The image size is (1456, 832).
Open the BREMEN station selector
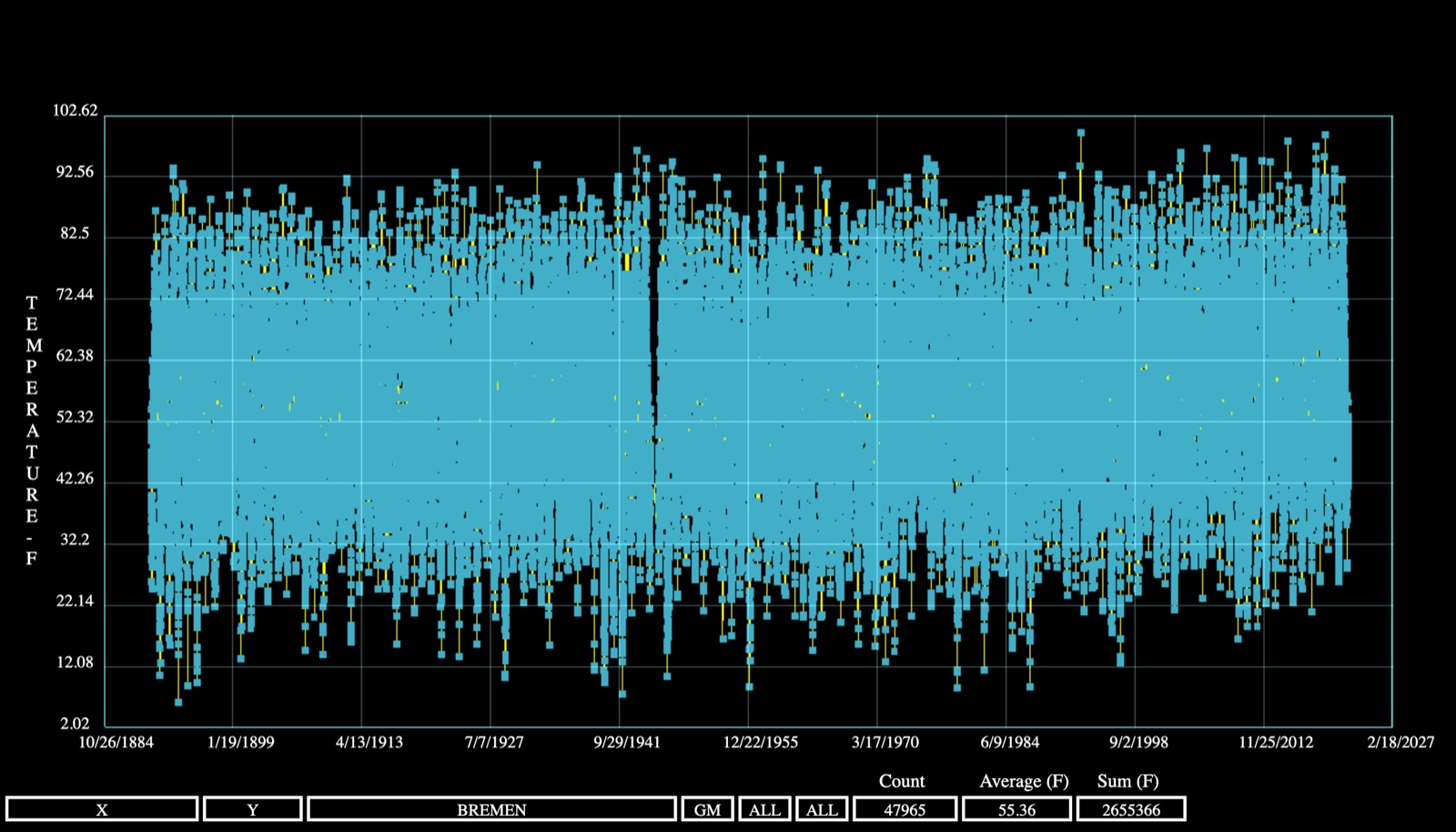492,809
